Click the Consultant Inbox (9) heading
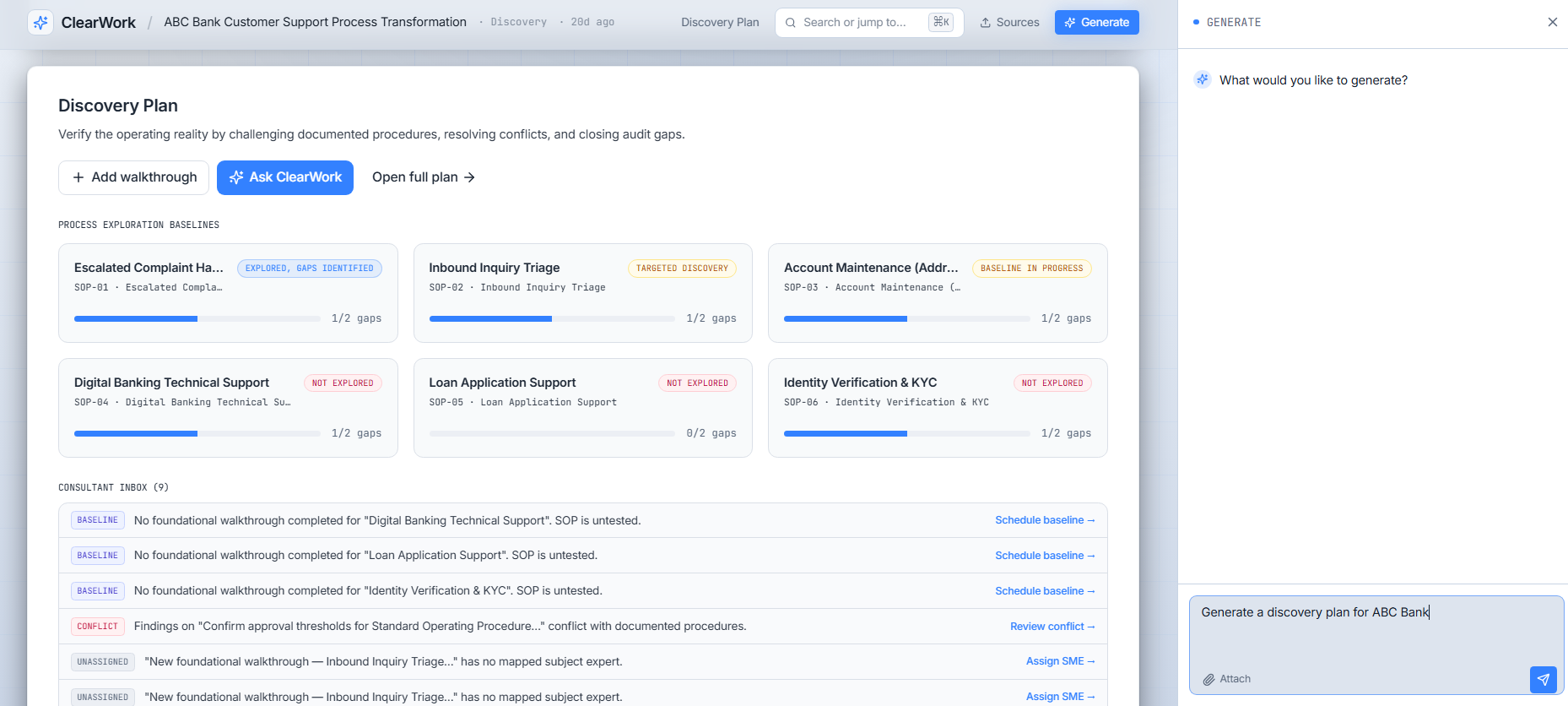Image resolution: width=1568 pixels, height=706 pixels. [x=113, y=487]
